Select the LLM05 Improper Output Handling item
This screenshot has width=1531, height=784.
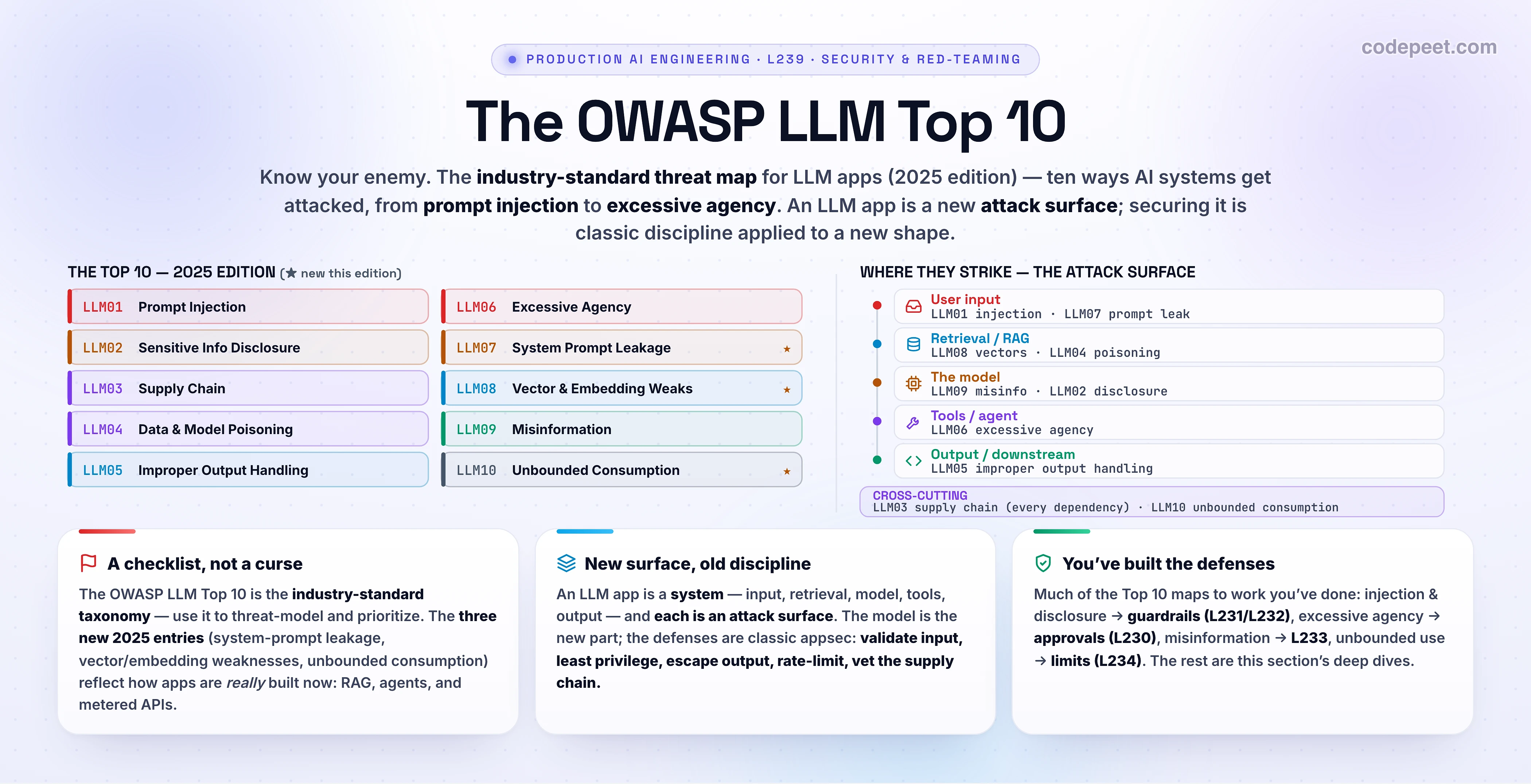[248, 470]
